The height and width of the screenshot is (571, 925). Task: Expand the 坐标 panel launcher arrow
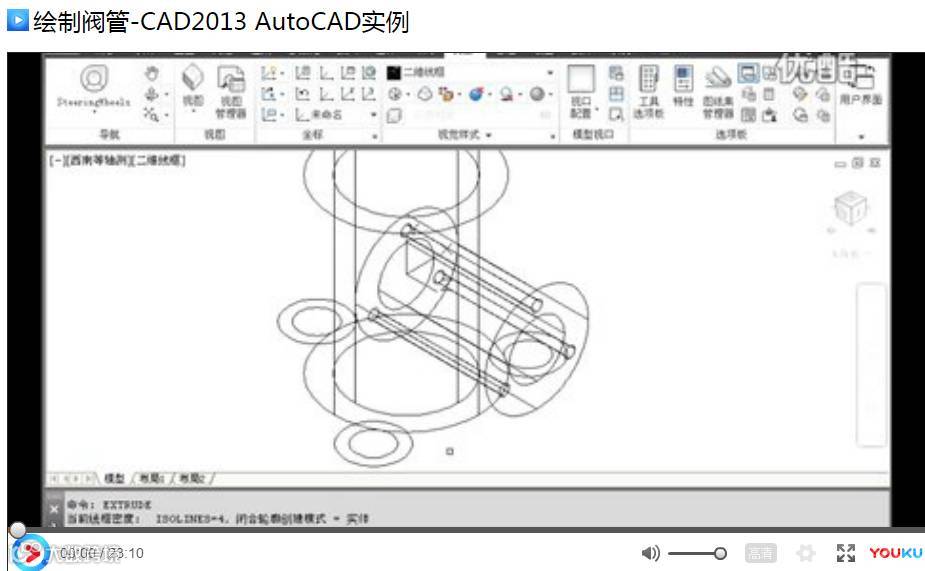(x=375, y=136)
